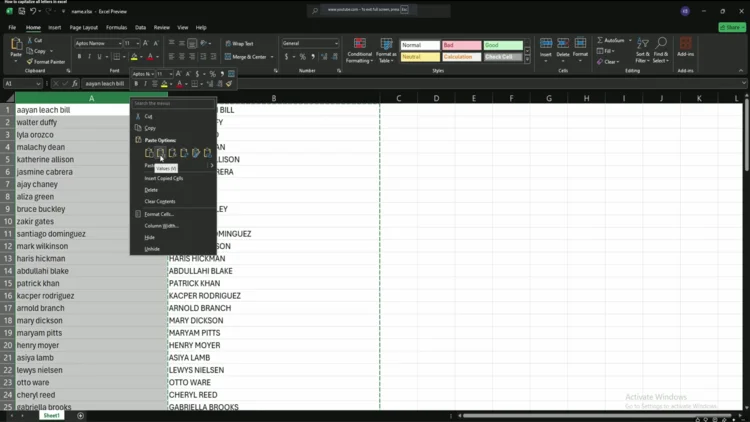This screenshot has height=422, width=750.
Task: Toggle Italic on the mini toolbar
Action: pyautogui.click(x=145, y=84)
